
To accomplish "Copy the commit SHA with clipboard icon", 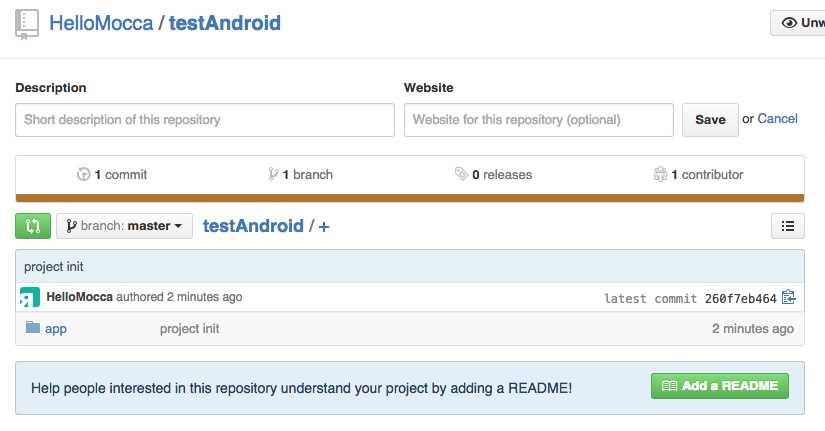I will pyautogui.click(x=788, y=297).
